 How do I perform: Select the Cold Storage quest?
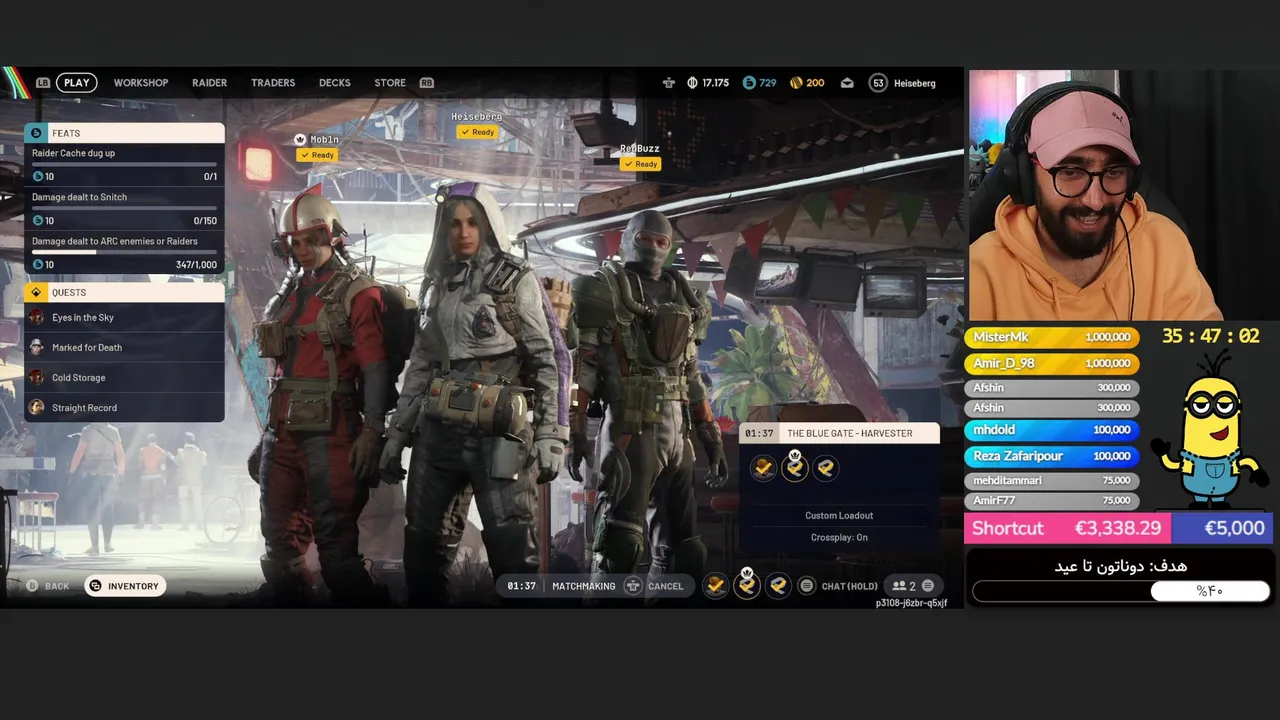124,377
